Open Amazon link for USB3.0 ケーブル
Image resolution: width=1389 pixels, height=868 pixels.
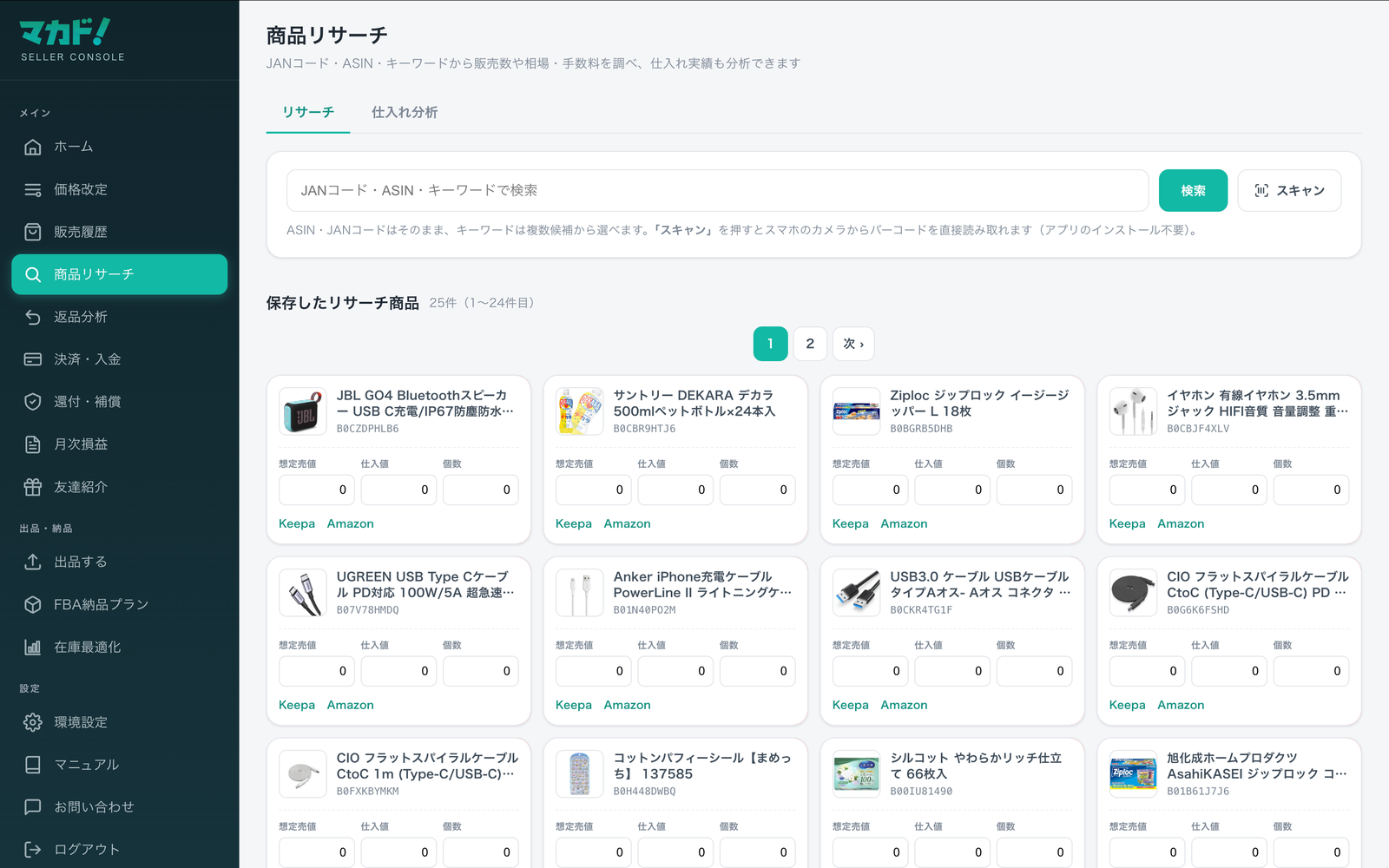coord(904,705)
